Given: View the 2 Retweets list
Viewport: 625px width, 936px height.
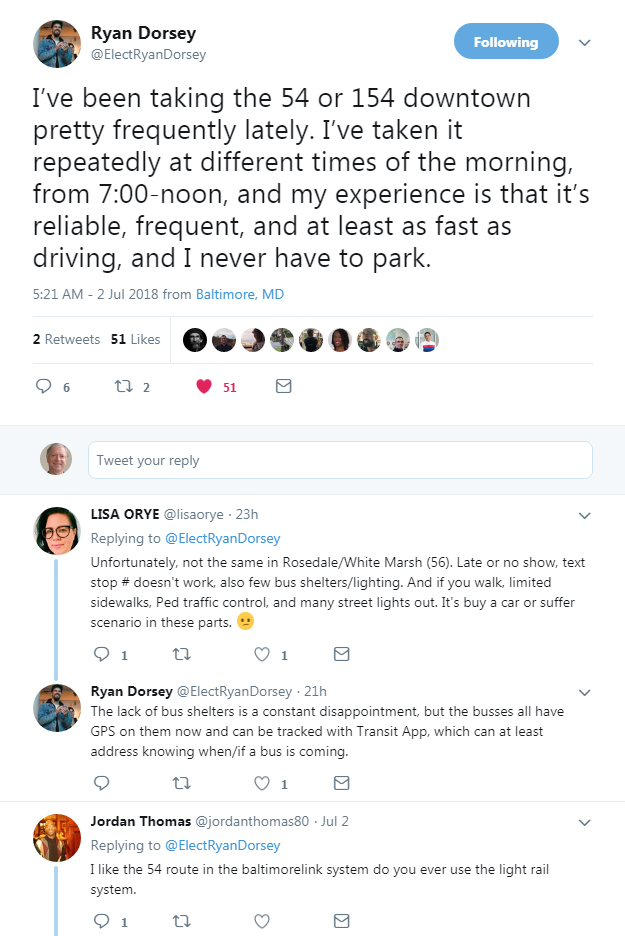Looking at the screenshot, I should click(66, 339).
